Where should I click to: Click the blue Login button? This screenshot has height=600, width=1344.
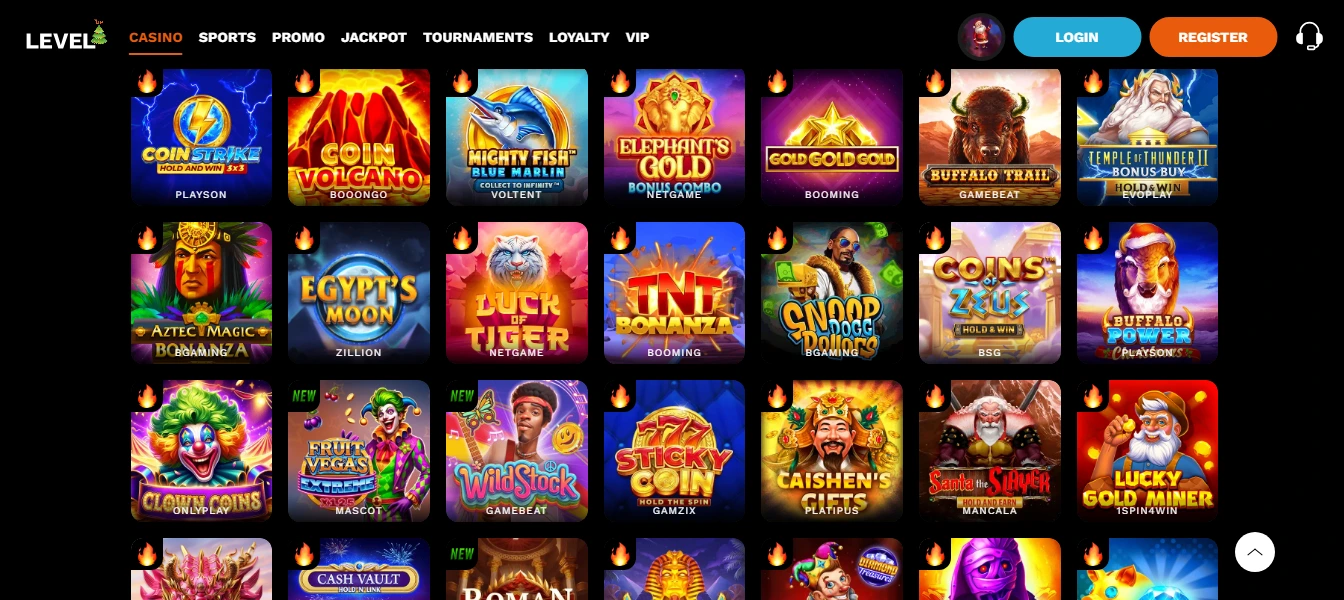(x=1077, y=37)
